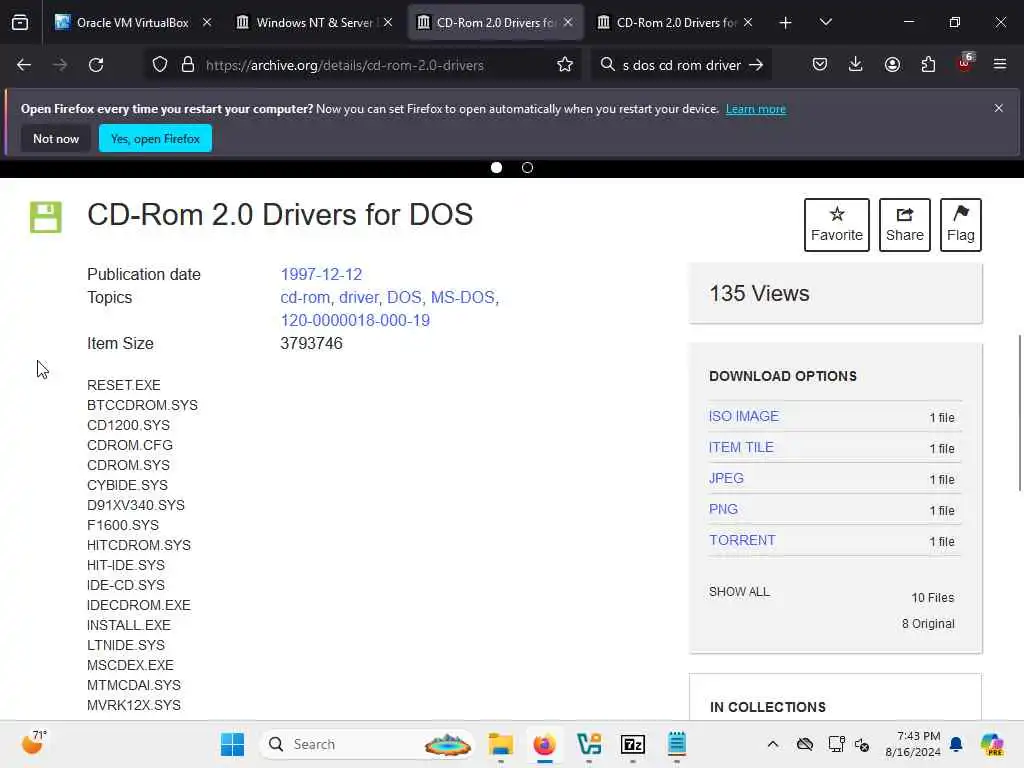Select the second carousel dot
This screenshot has height=768, width=1024.
point(528,168)
